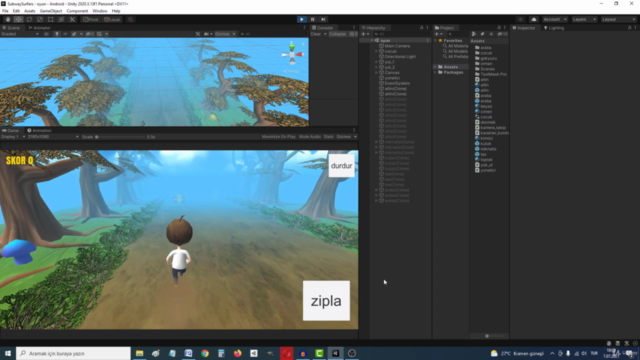Switch to the Animator tab
This screenshot has width=640, height=360.
(x=39, y=28)
